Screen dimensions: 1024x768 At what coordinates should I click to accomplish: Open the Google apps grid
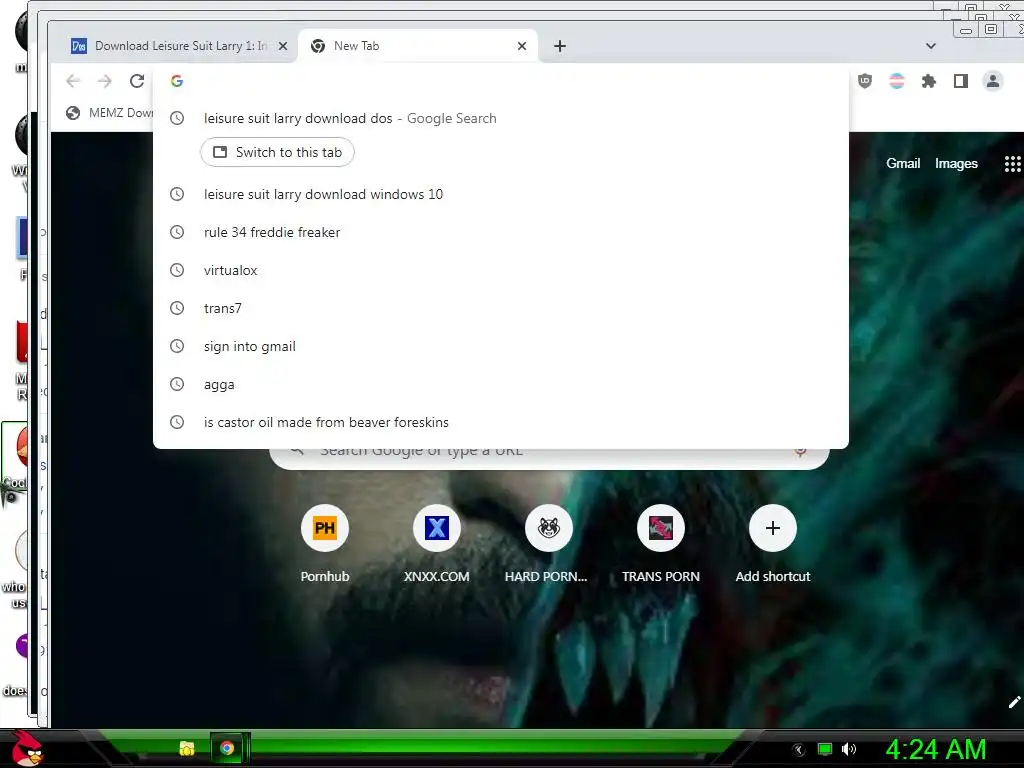tap(1012, 163)
